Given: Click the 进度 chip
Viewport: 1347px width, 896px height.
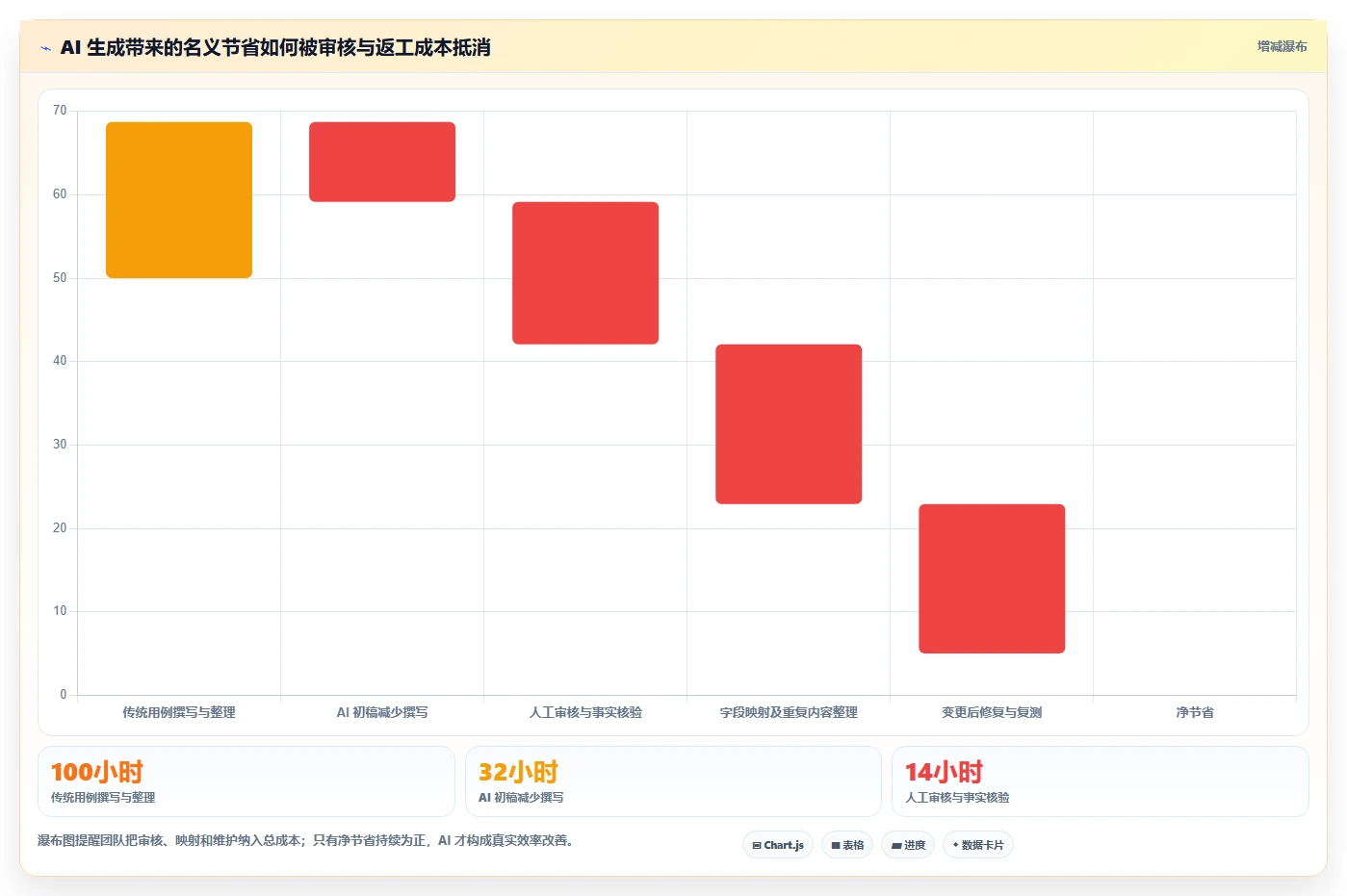Looking at the screenshot, I should pos(908,845).
